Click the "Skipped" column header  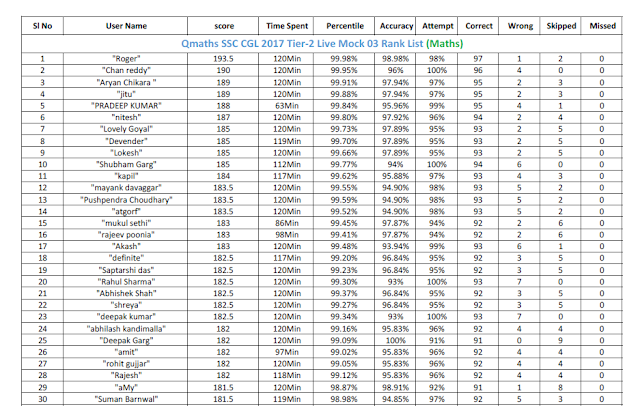click(x=561, y=26)
